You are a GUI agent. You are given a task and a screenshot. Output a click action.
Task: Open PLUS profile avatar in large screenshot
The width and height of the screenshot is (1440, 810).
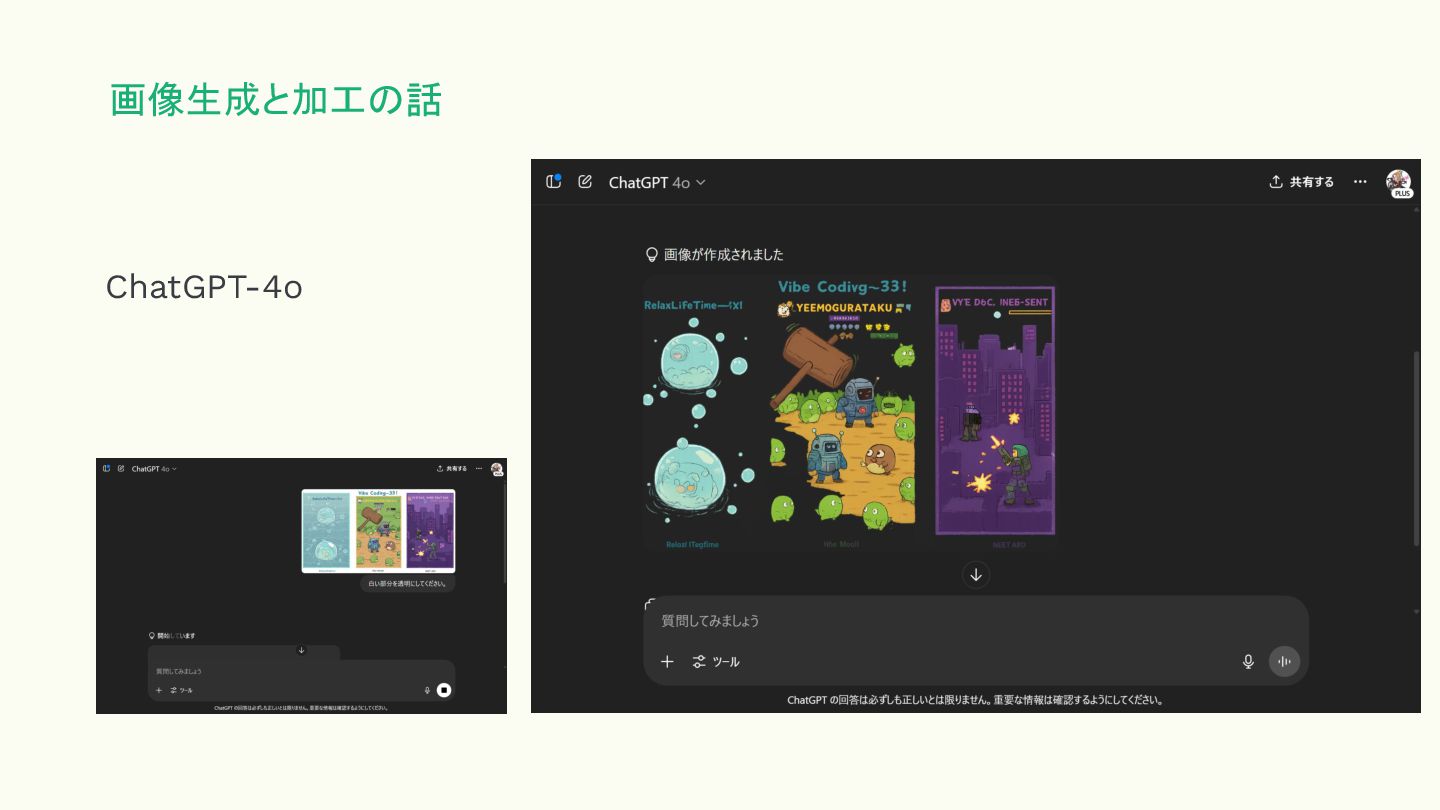pos(1399,183)
